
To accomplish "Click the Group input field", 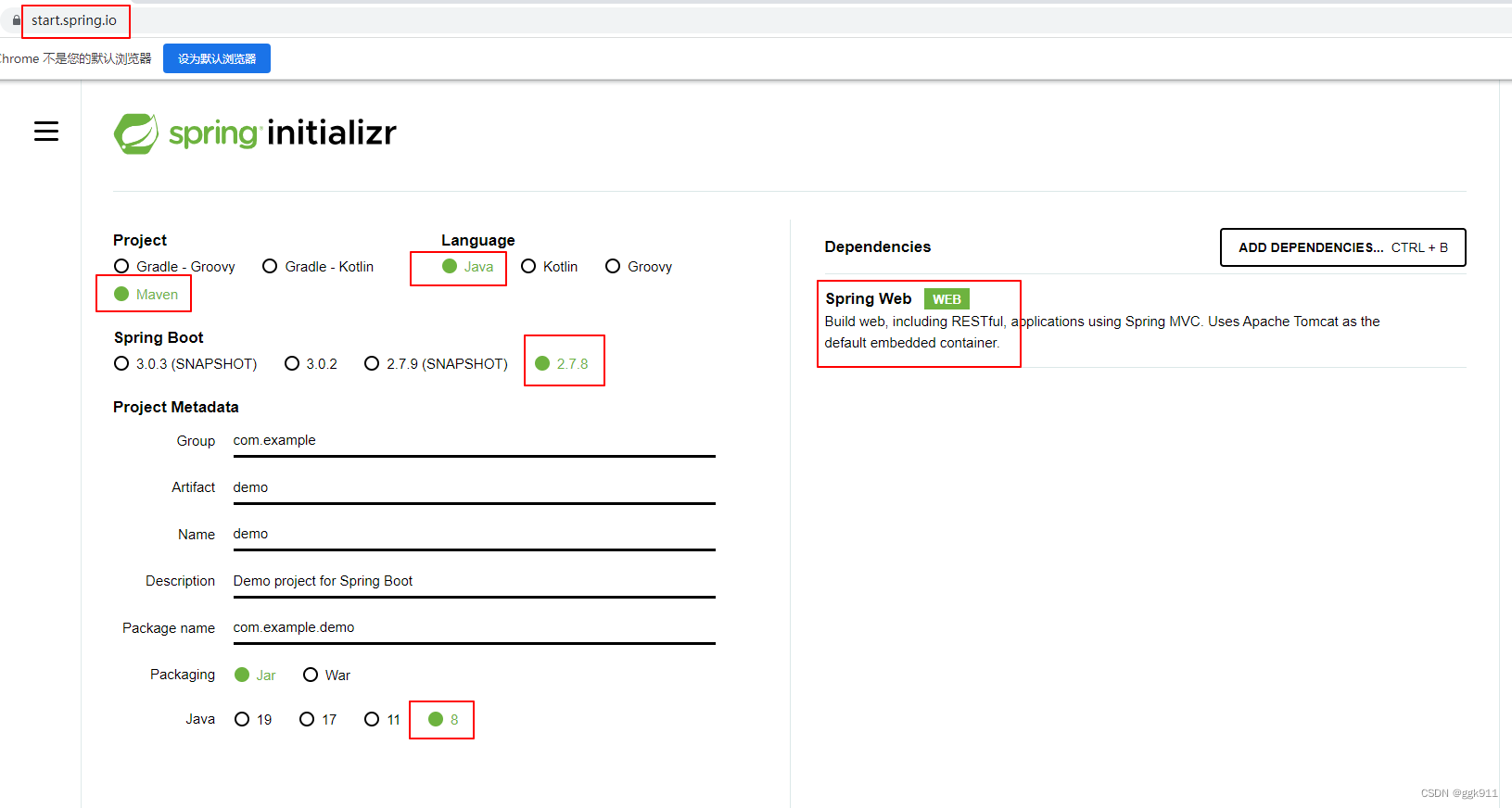I will click(x=474, y=441).
